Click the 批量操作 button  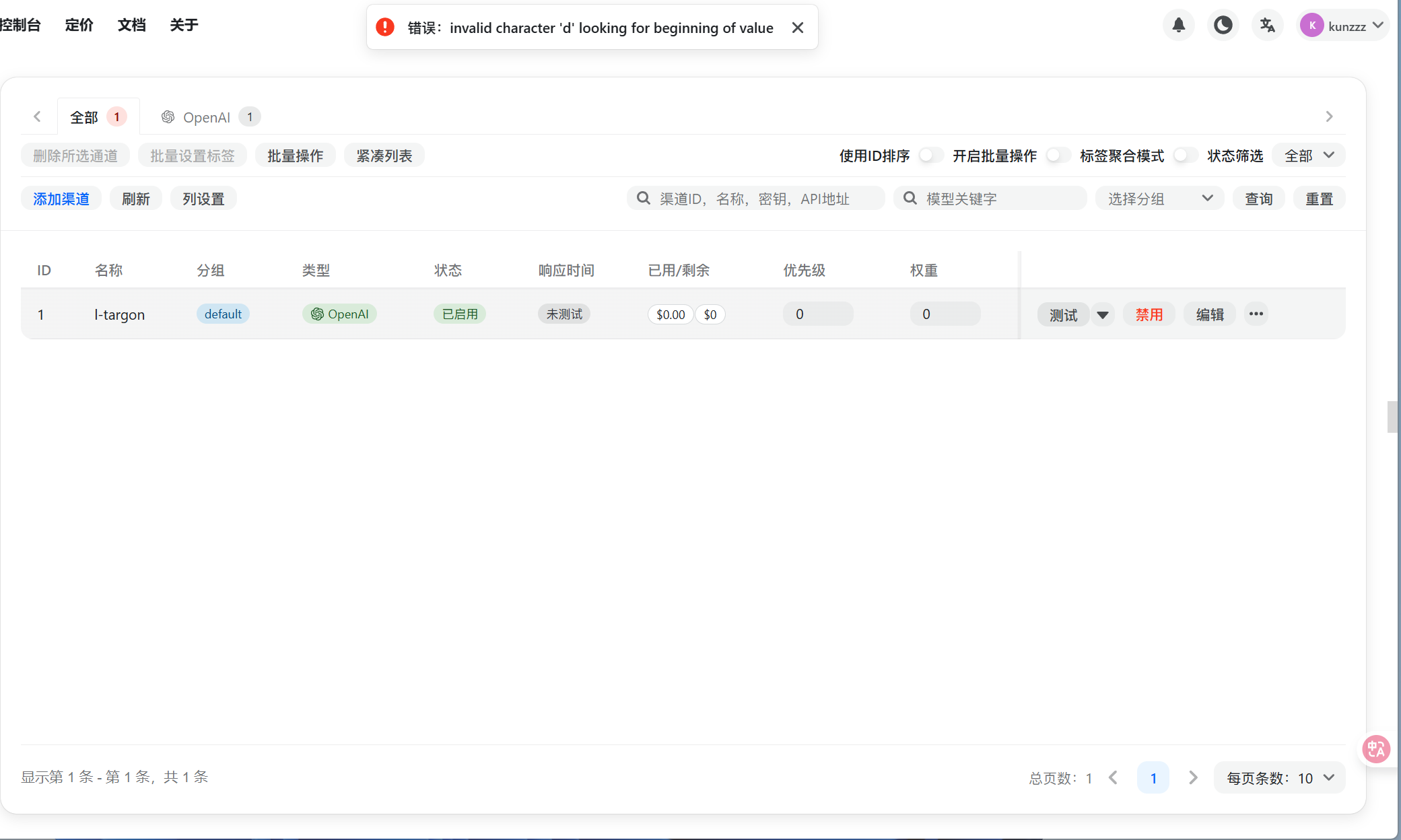click(296, 155)
